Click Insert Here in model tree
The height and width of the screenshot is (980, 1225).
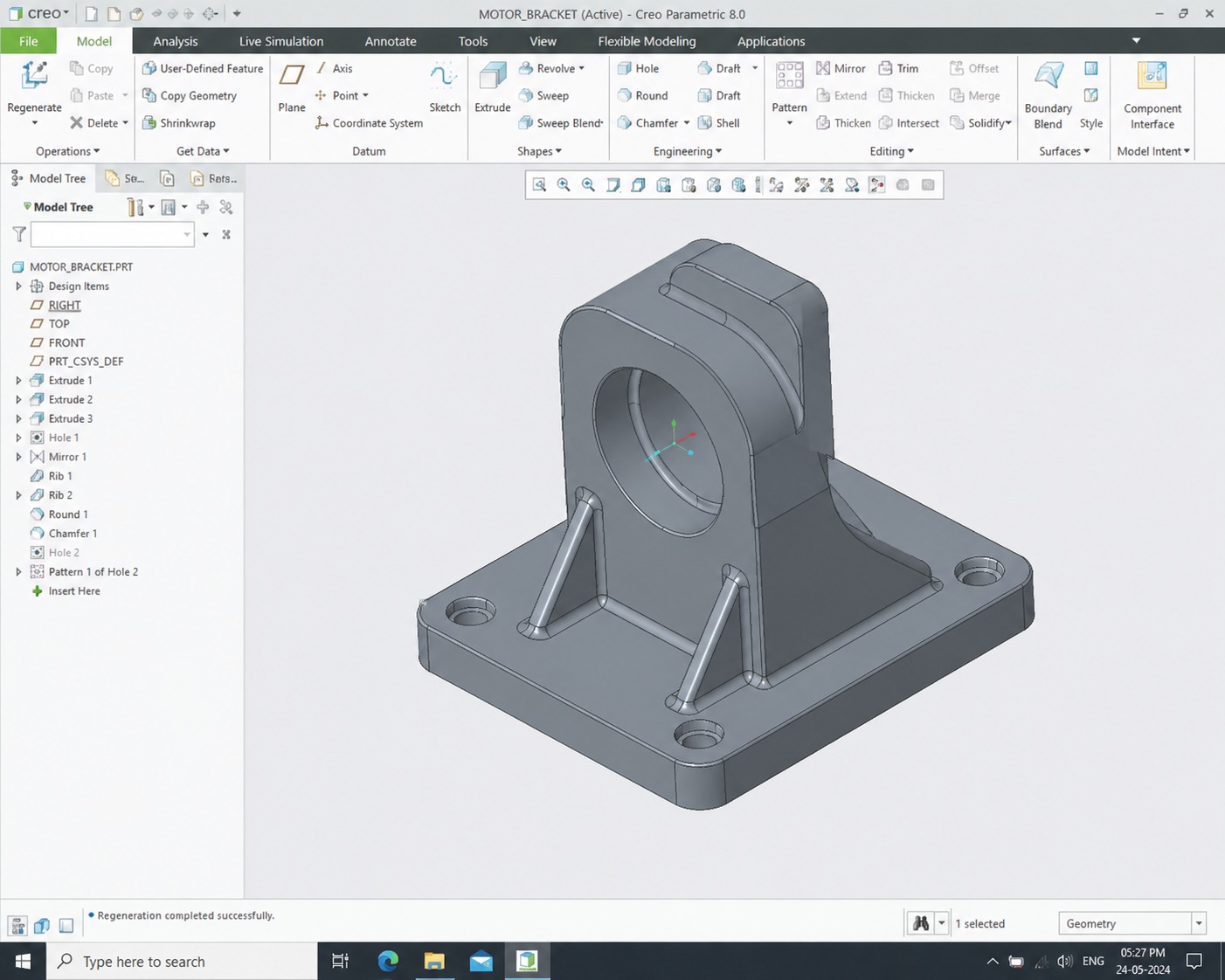point(74,591)
